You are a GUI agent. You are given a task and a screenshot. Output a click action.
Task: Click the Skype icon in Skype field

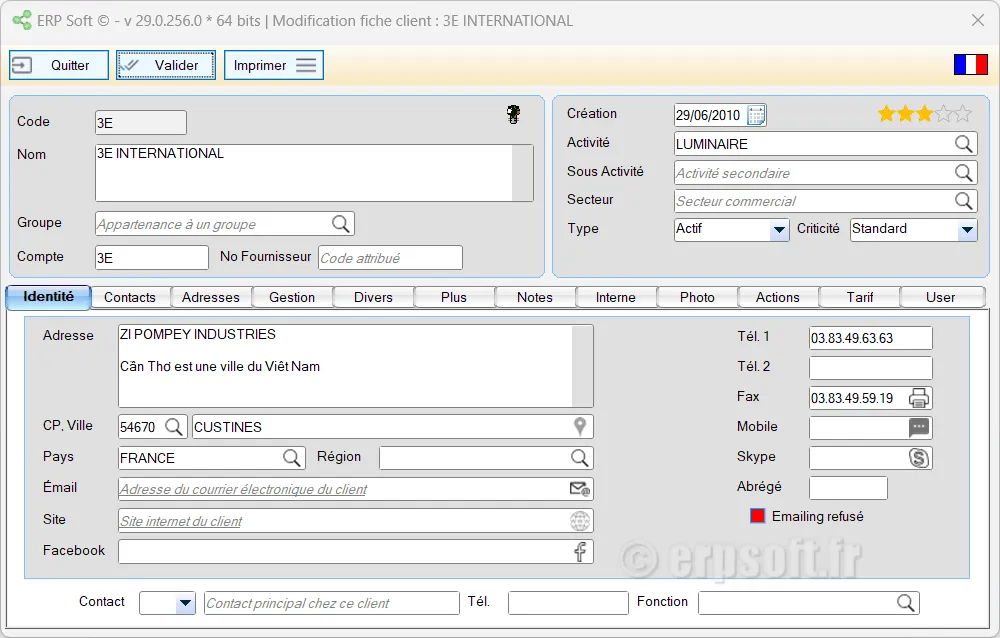coord(919,458)
